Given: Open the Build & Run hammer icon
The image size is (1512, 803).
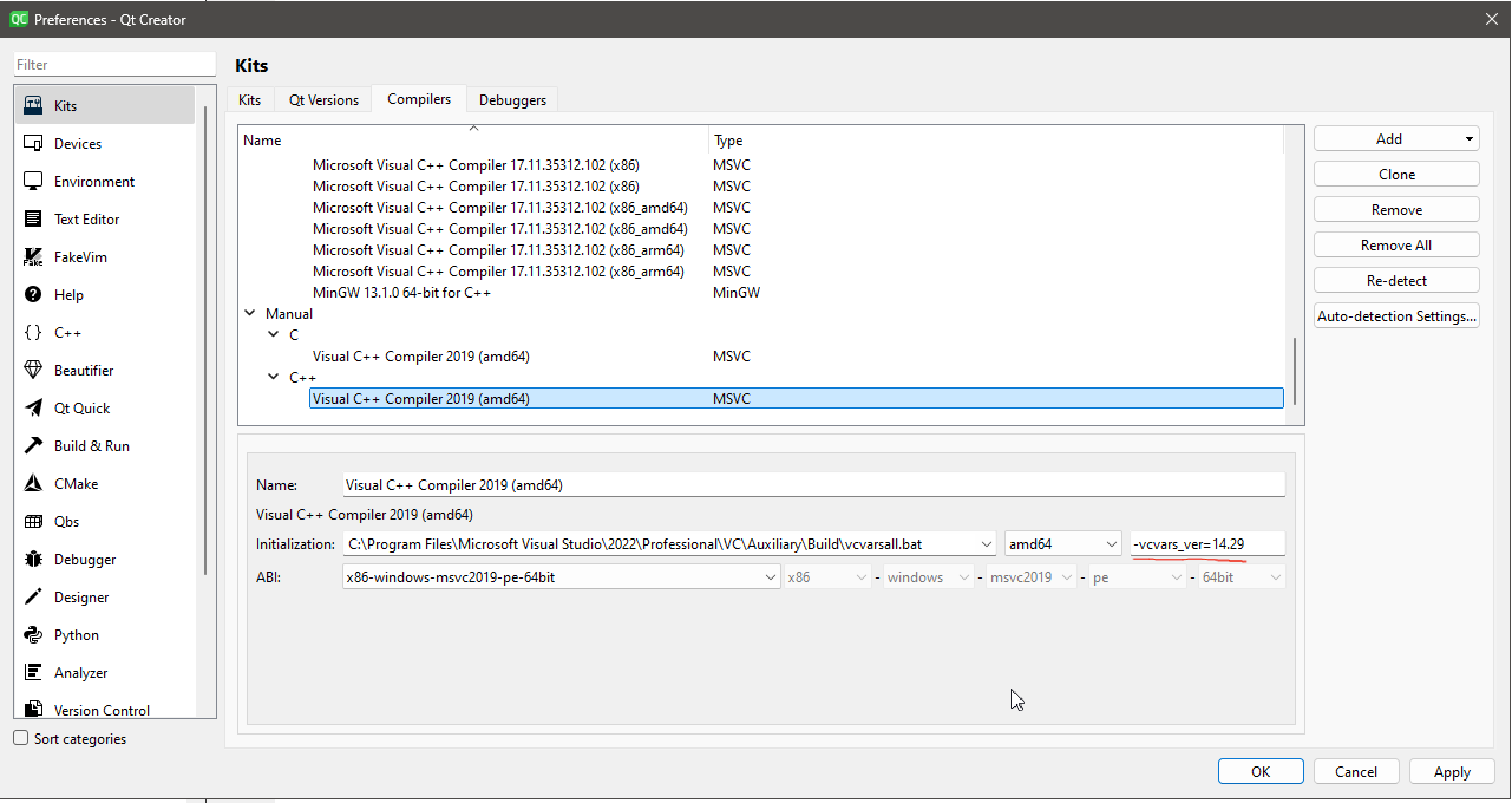Looking at the screenshot, I should tap(33, 445).
